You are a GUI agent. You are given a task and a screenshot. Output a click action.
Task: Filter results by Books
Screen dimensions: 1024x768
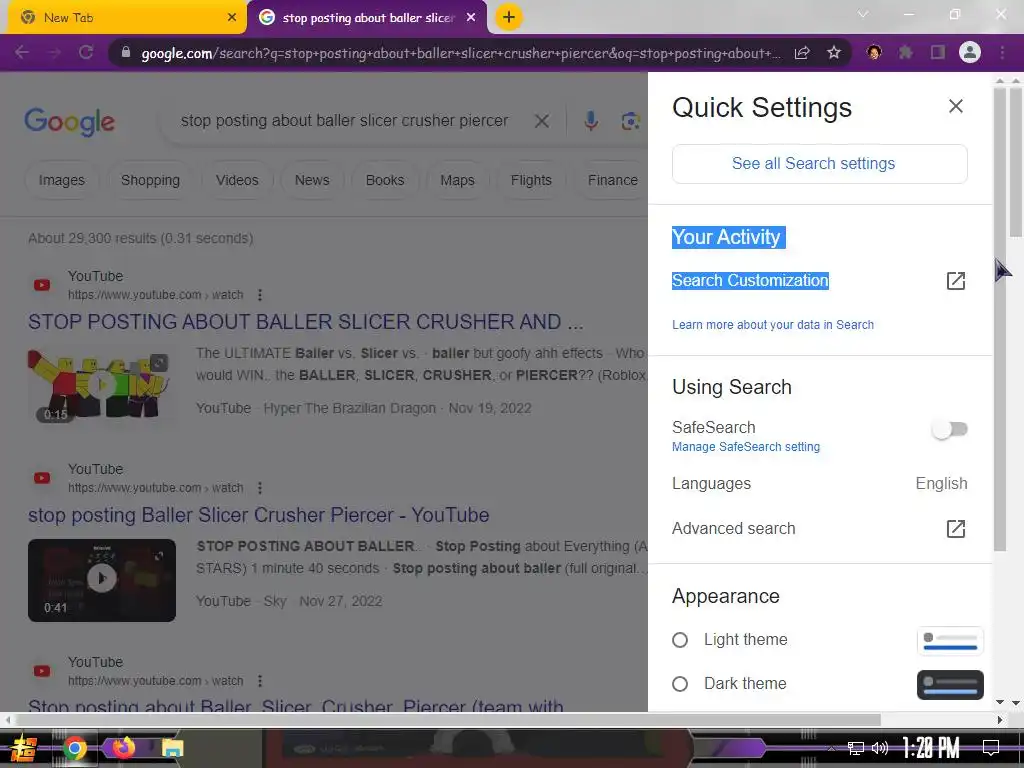[385, 180]
